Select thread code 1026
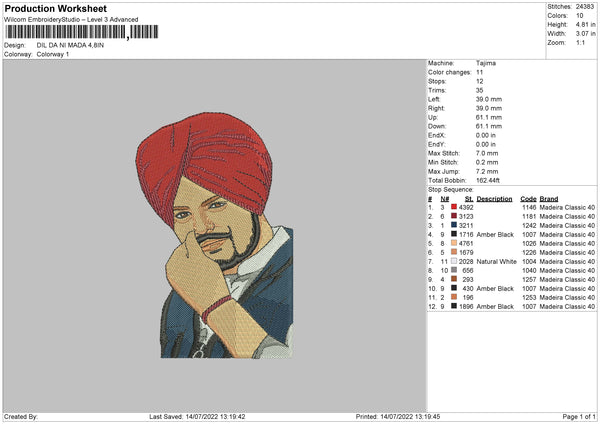Image resolution: width=600 pixels, height=424 pixels. pyautogui.click(x=529, y=243)
